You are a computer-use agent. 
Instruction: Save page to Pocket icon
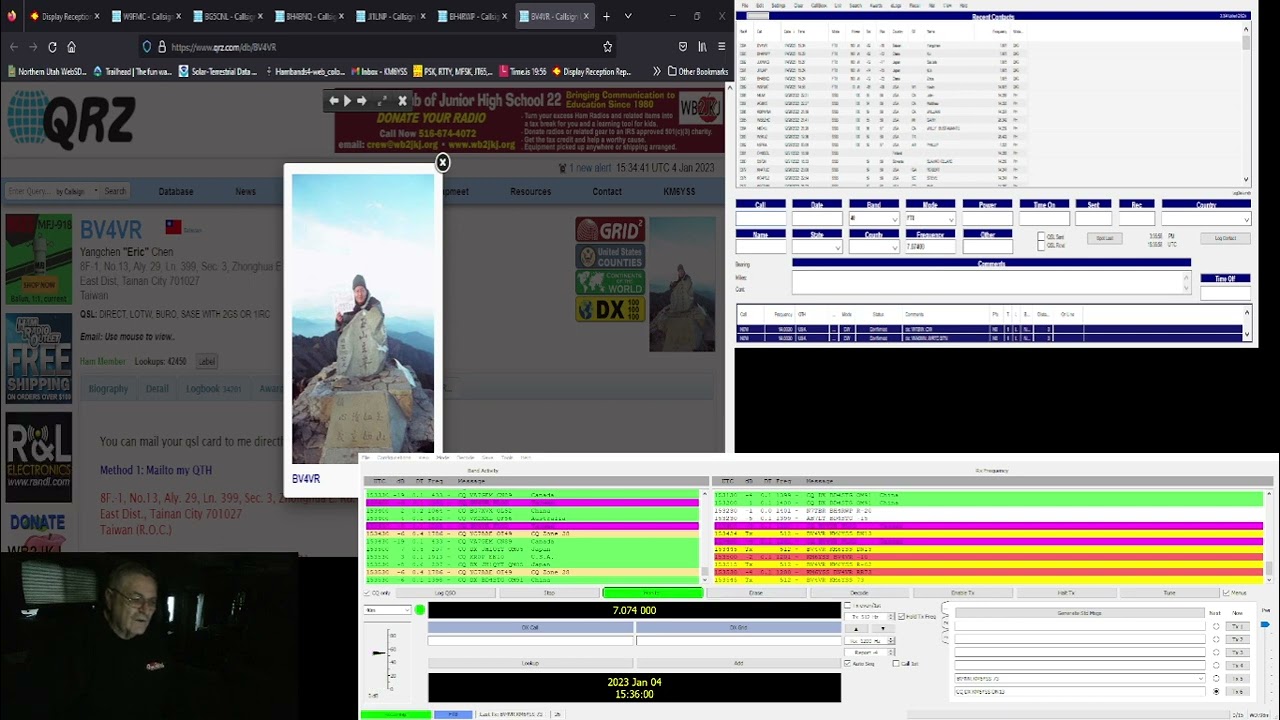683,47
